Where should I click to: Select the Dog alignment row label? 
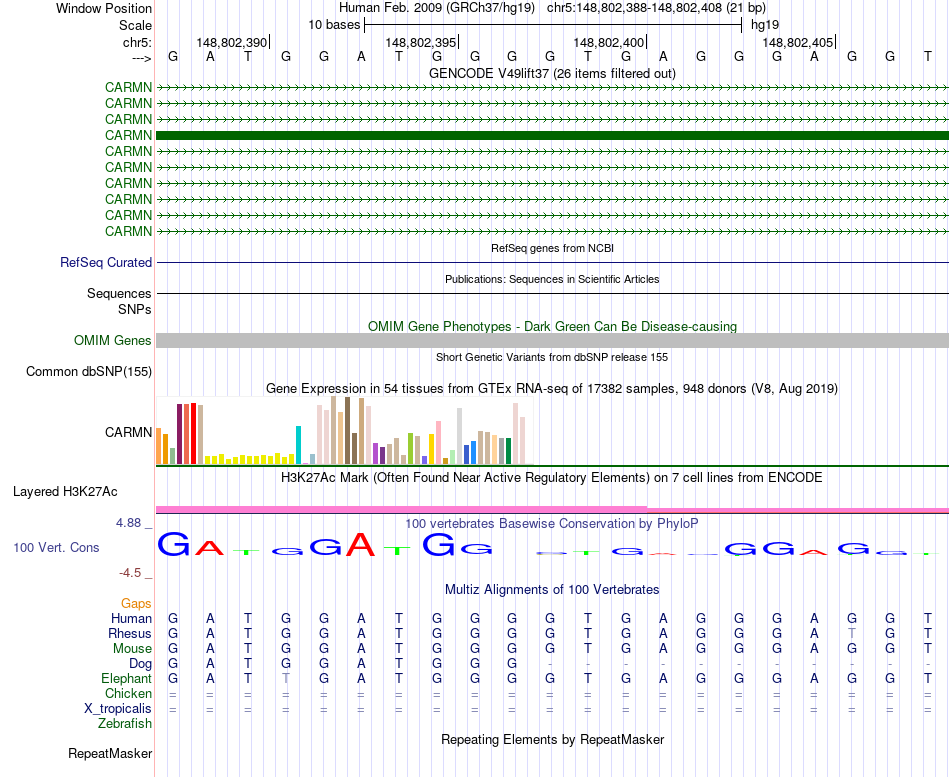click(141, 664)
